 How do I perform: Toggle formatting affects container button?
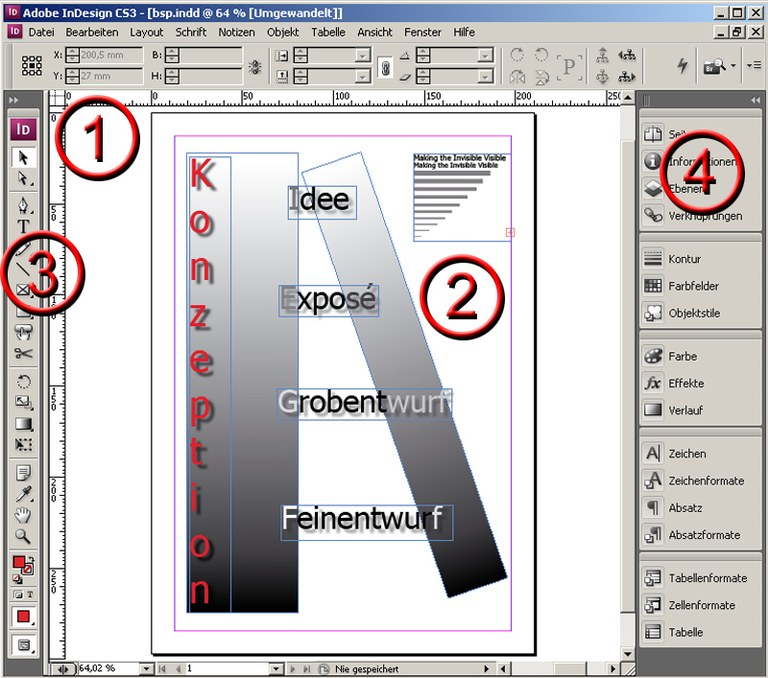pyautogui.click(x=18, y=594)
